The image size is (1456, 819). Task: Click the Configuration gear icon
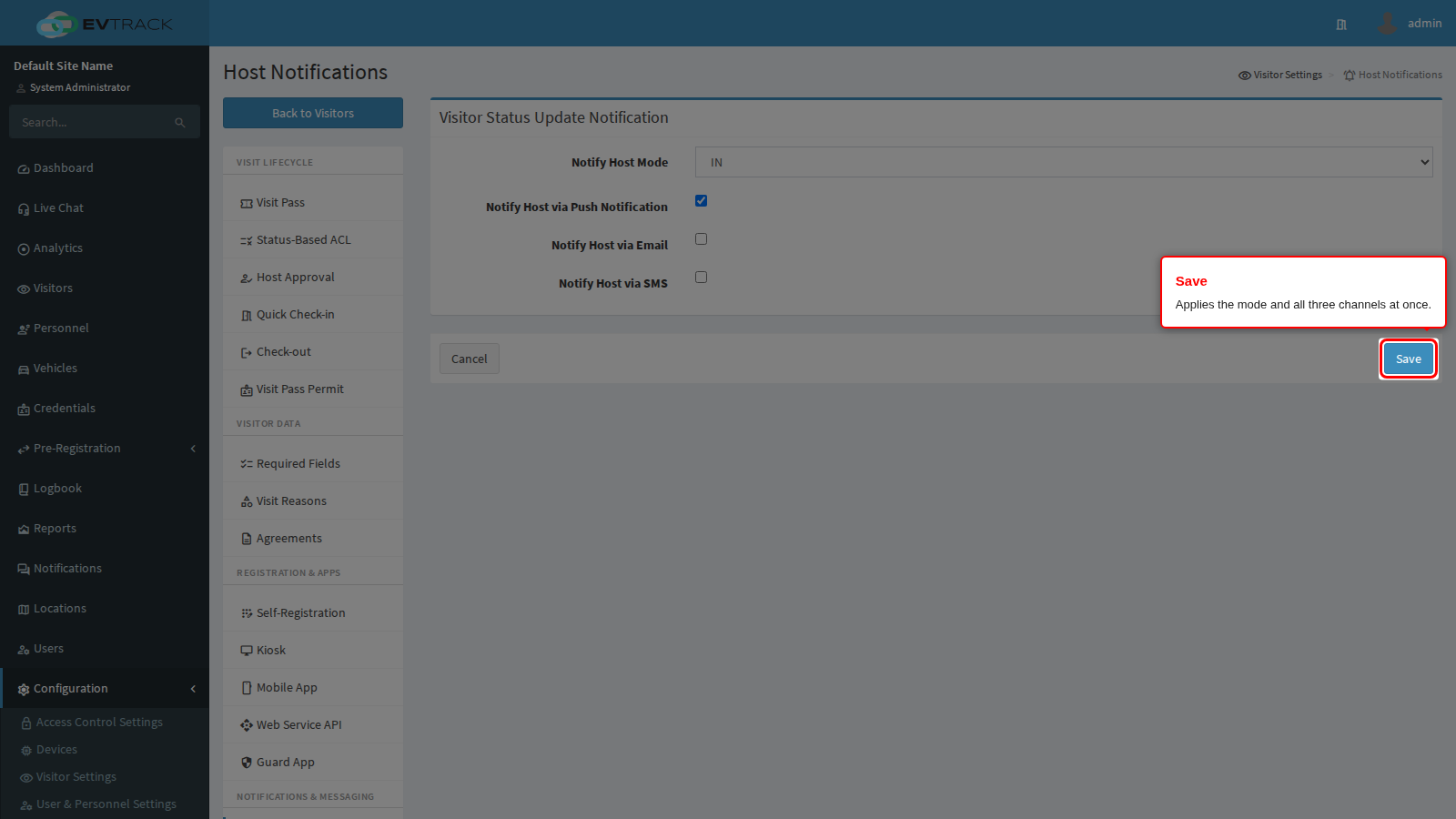24,690
